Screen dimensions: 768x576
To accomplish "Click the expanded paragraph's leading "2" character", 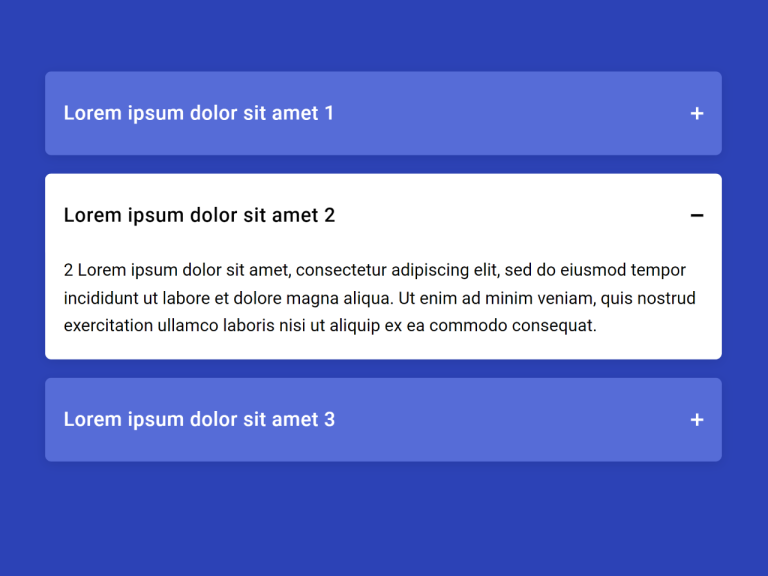I will (x=68, y=270).
